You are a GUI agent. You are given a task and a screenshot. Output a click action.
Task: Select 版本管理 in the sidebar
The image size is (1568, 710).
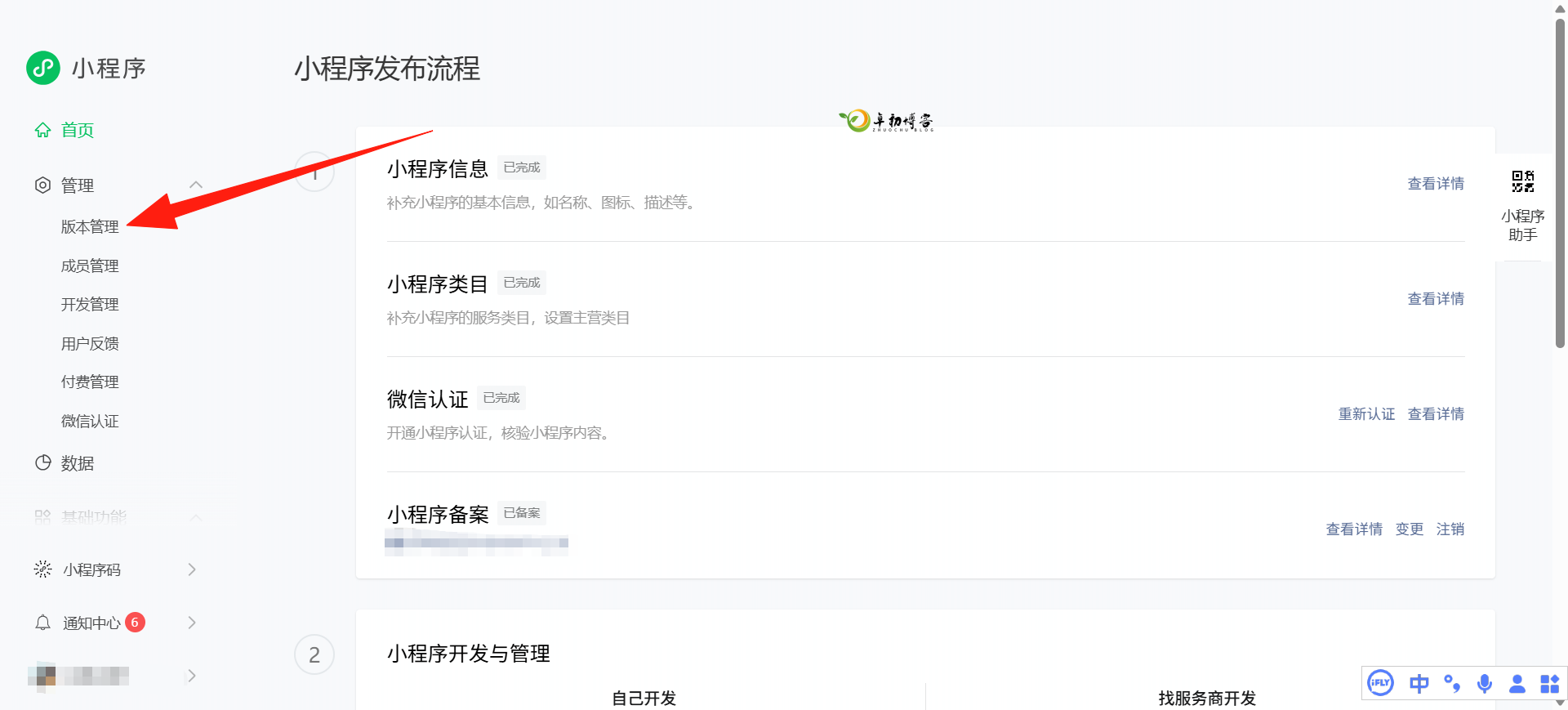(x=90, y=226)
